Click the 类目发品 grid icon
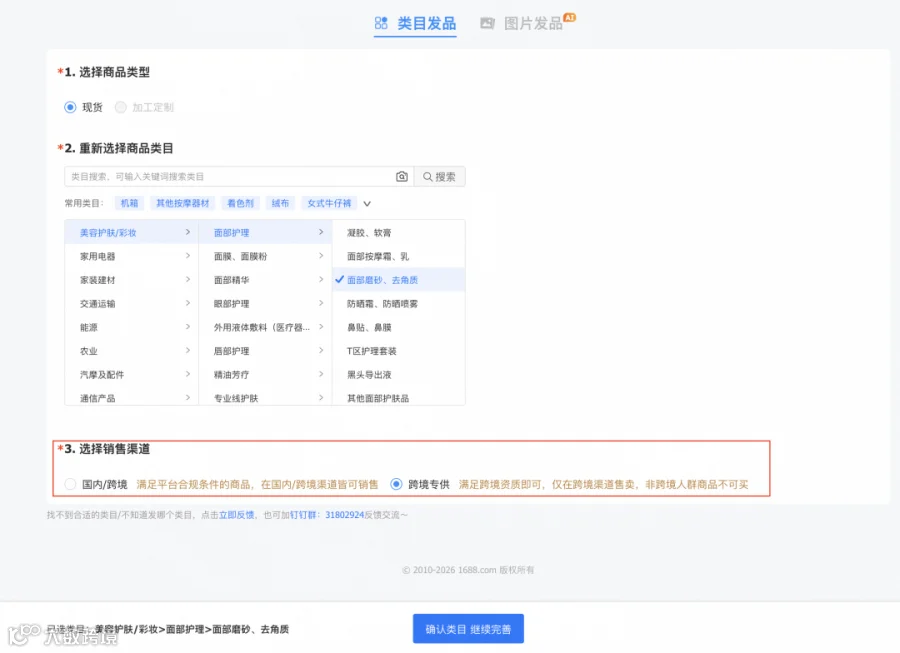Screen dimensions: 900x653 pyautogui.click(x=381, y=23)
